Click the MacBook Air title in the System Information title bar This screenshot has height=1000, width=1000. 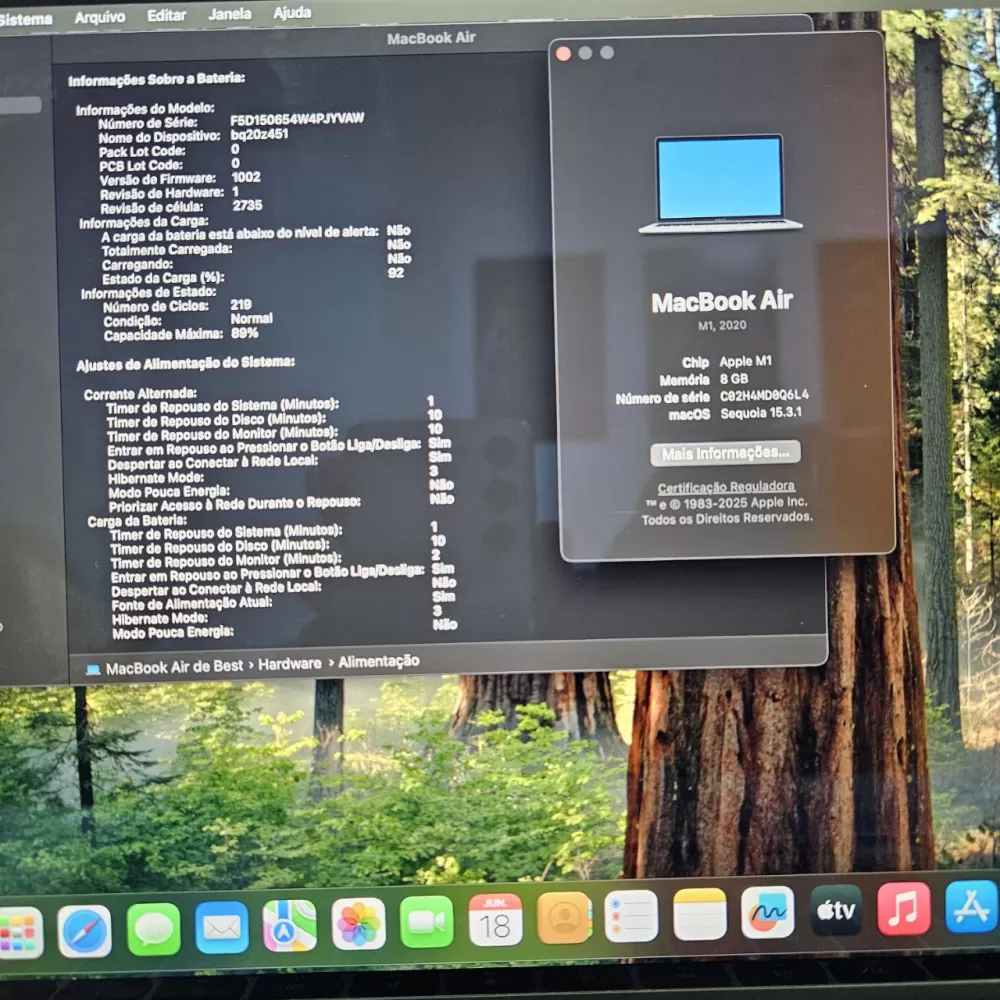point(431,38)
